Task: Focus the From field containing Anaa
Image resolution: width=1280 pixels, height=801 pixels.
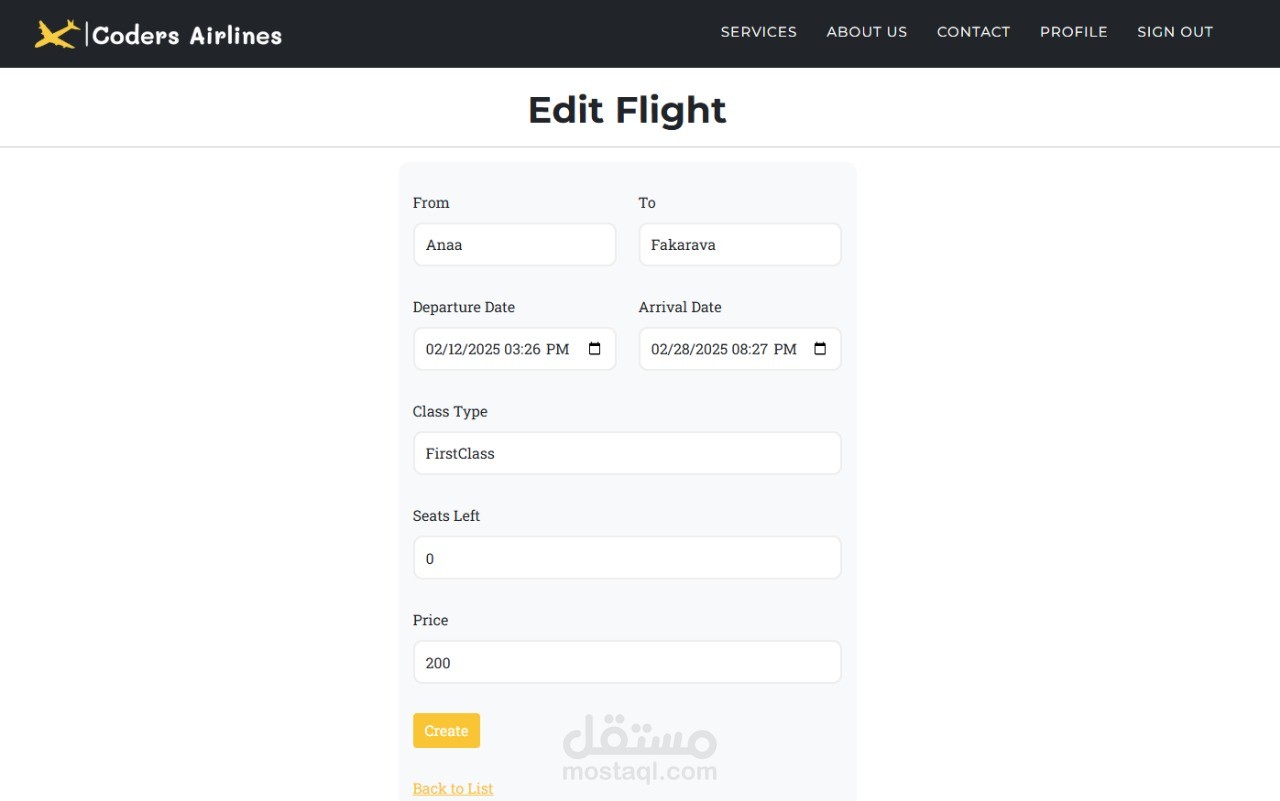Action: (x=515, y=245)
